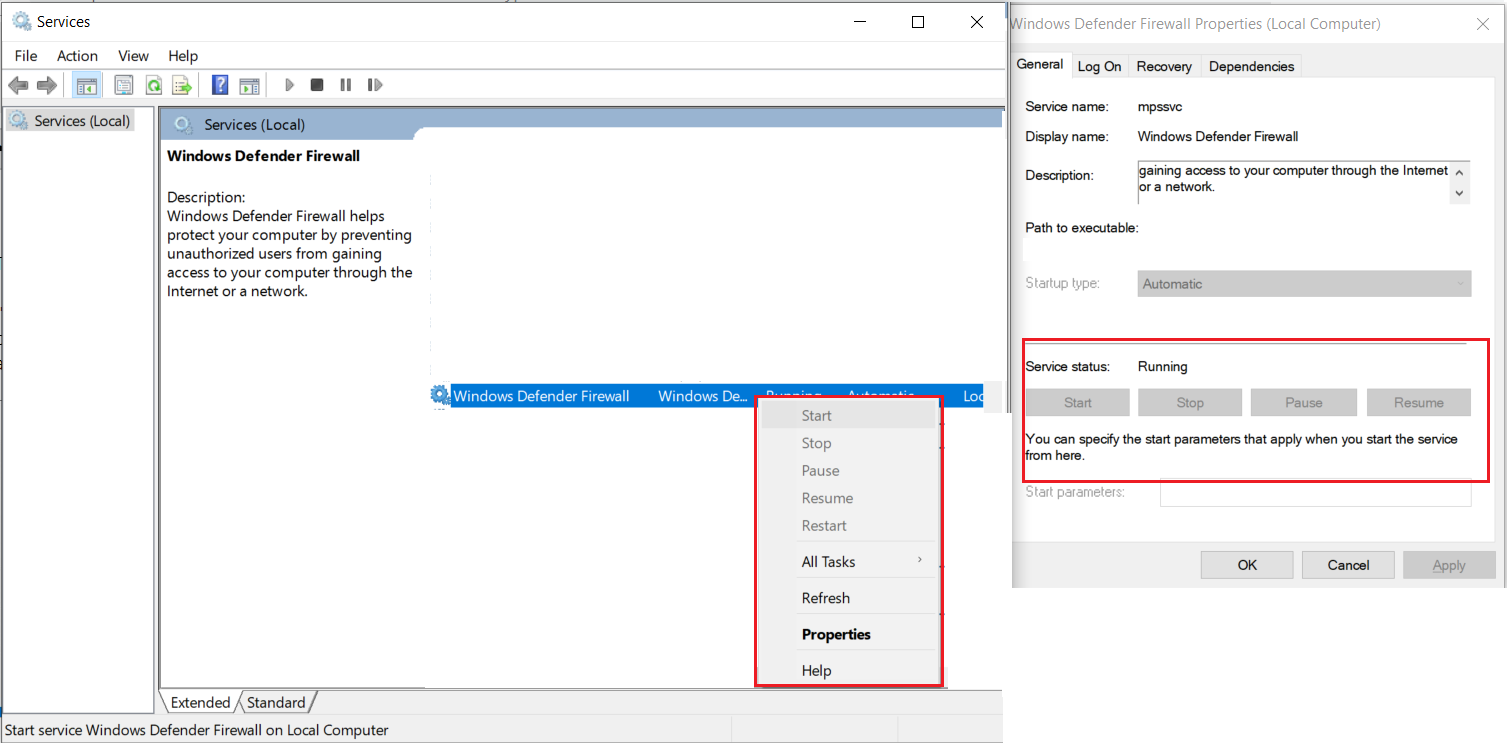
Task: Click the gear icon beside the Windows Defender Firewall row
Action: [x=440, y=395]
